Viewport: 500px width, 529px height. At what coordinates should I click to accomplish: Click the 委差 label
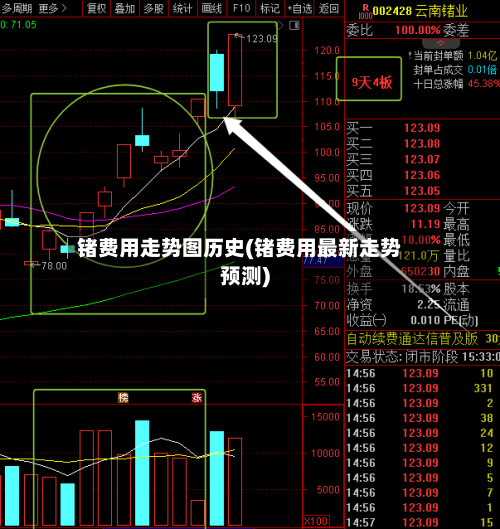point(456,30)
